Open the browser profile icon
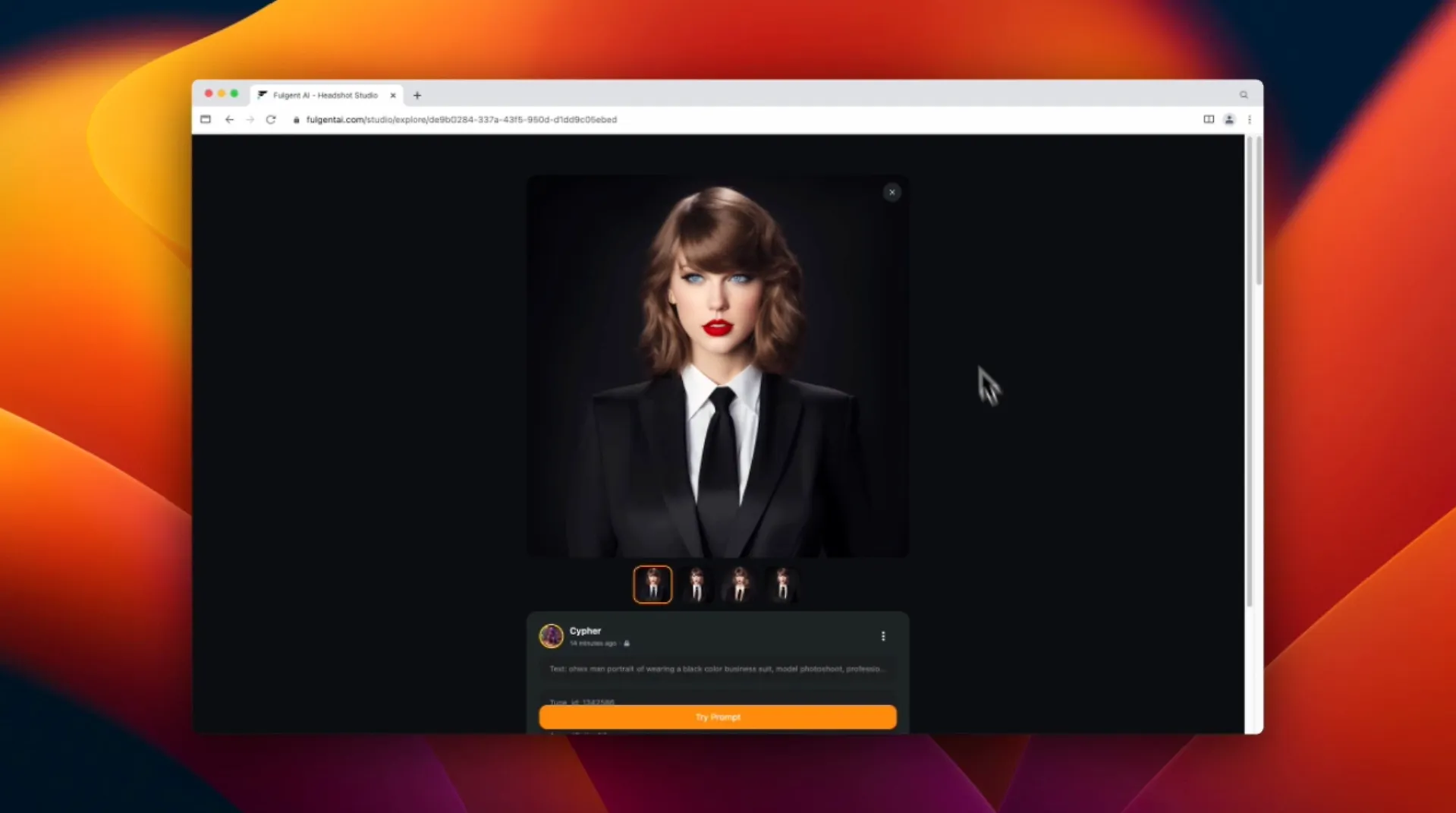Image resolution: width=1456 pixels, height=813 pixels. tap(1229, 119)
